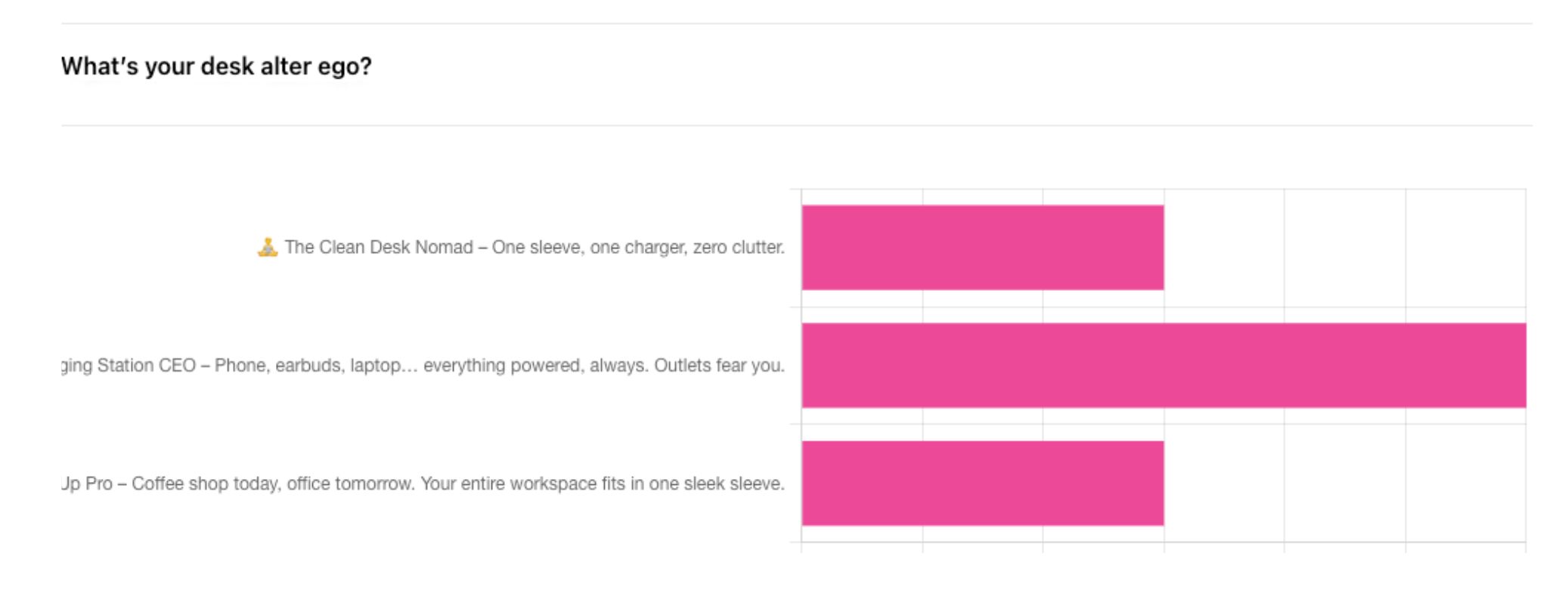The image size is (1568, 615).
Task: Click empty chart area right of bottom bar
Action: [x=1344, y=484]
